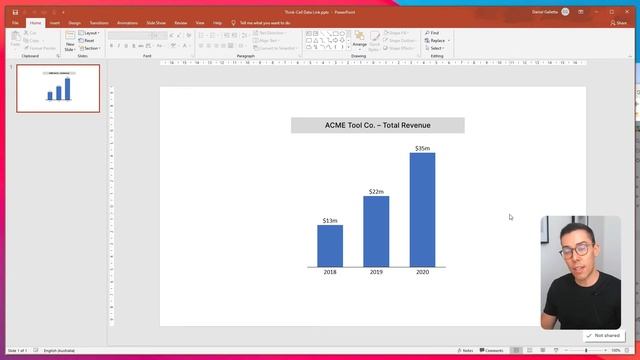Viewport: 640px width, 360px height.
Task: Open the Design tab
Action: pos(74,23)
